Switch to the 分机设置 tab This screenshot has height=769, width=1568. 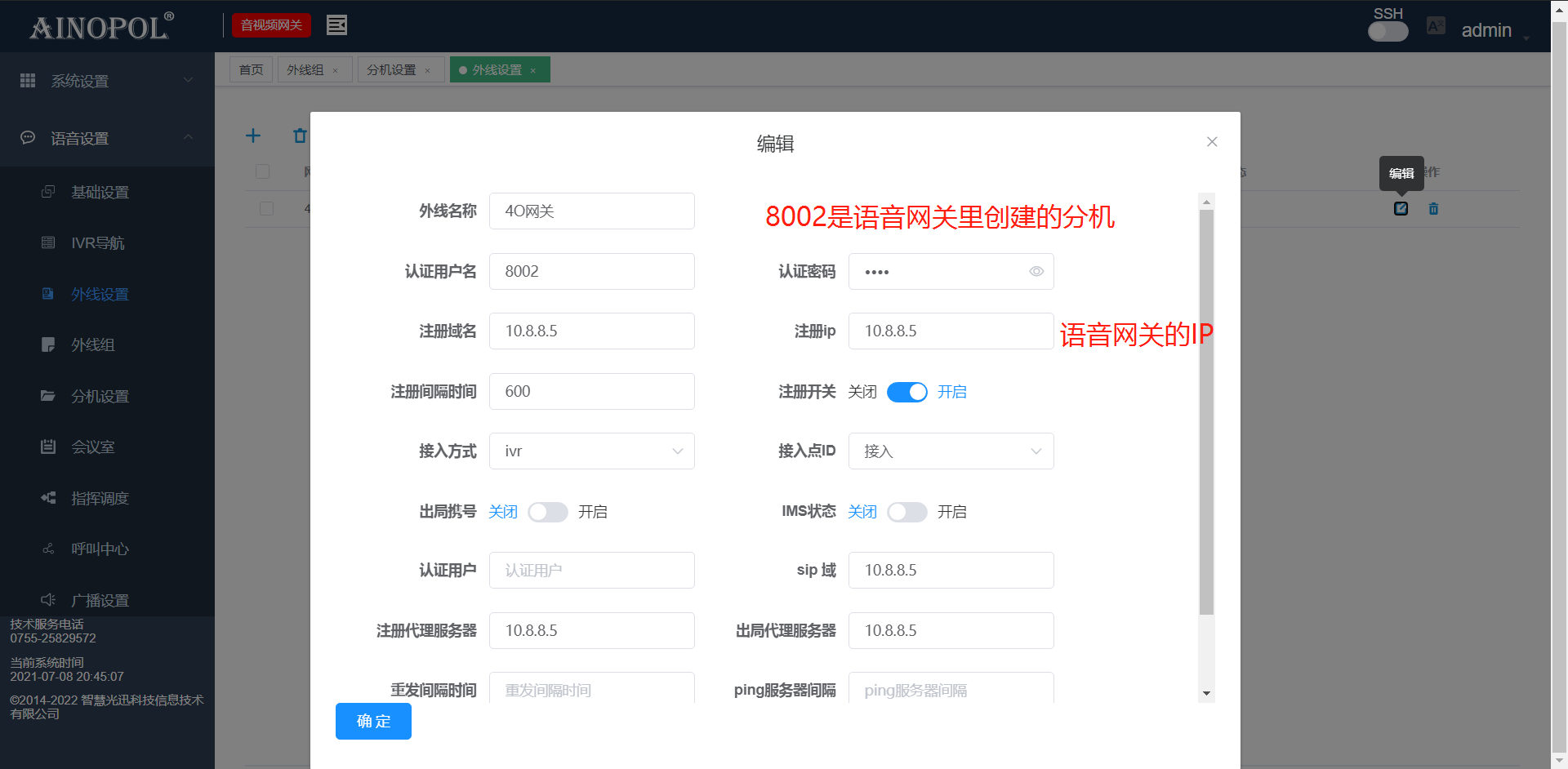(x=392, y=70)
